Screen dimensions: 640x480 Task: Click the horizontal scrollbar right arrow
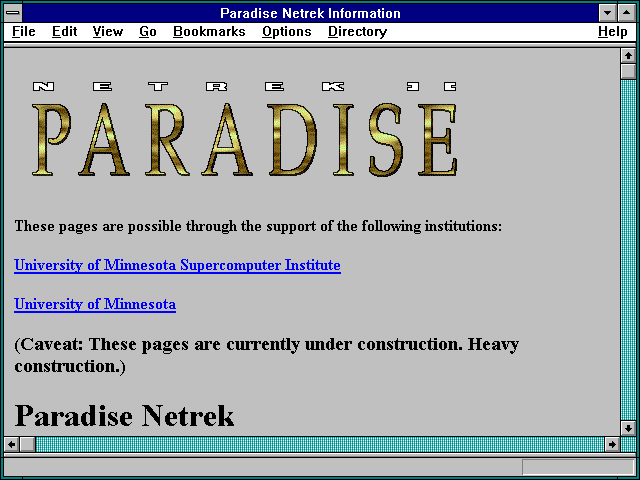pyautogui.click(x=612, y=444)
